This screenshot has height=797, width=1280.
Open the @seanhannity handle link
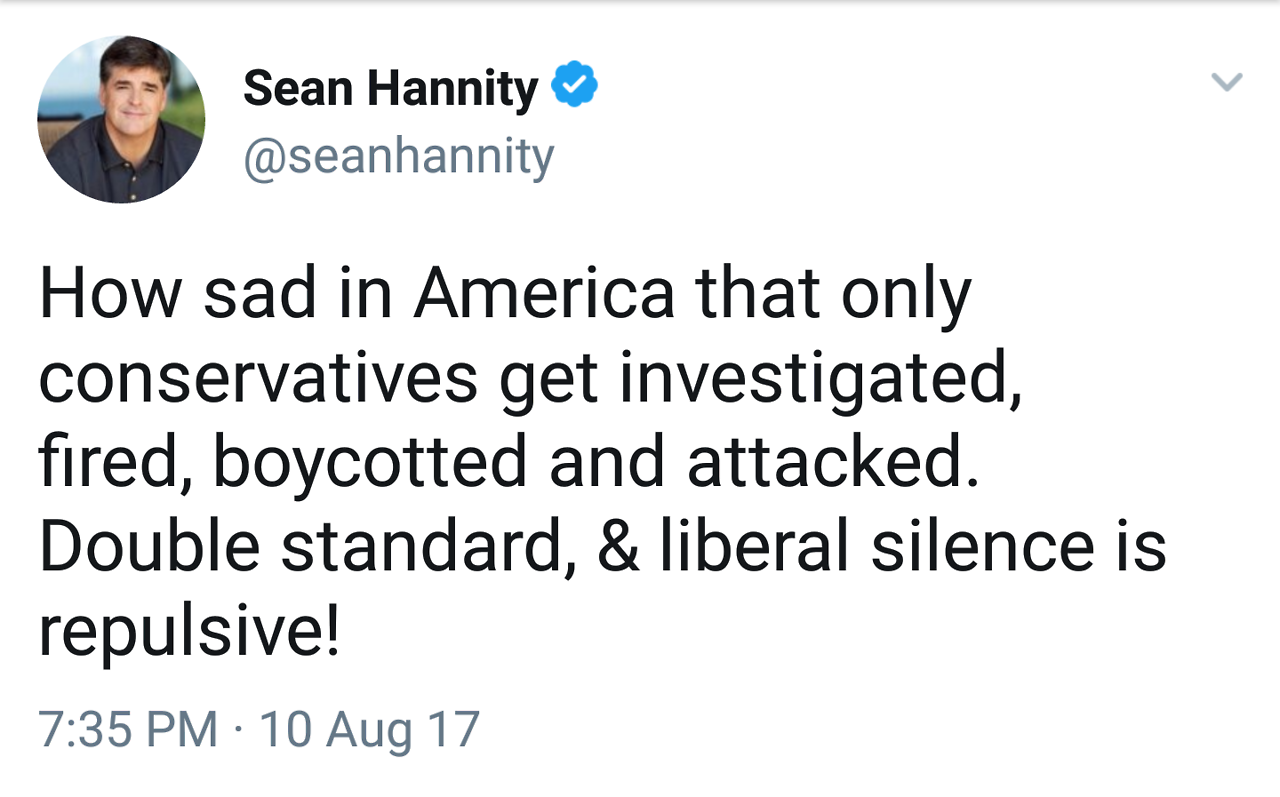click(398, 157)
